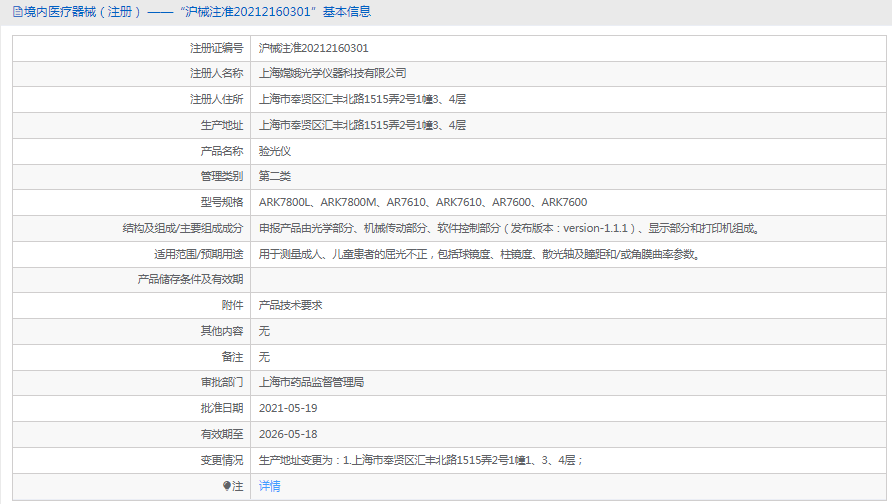Click the 批准日期 label
This screenshot has height=504, width=892.
[222, 408]
